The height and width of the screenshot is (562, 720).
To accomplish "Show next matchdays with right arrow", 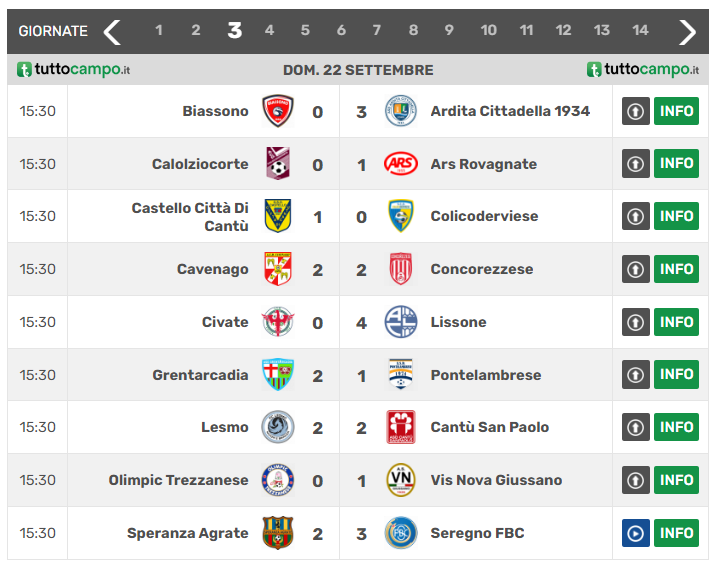I will tap(687, 31).
